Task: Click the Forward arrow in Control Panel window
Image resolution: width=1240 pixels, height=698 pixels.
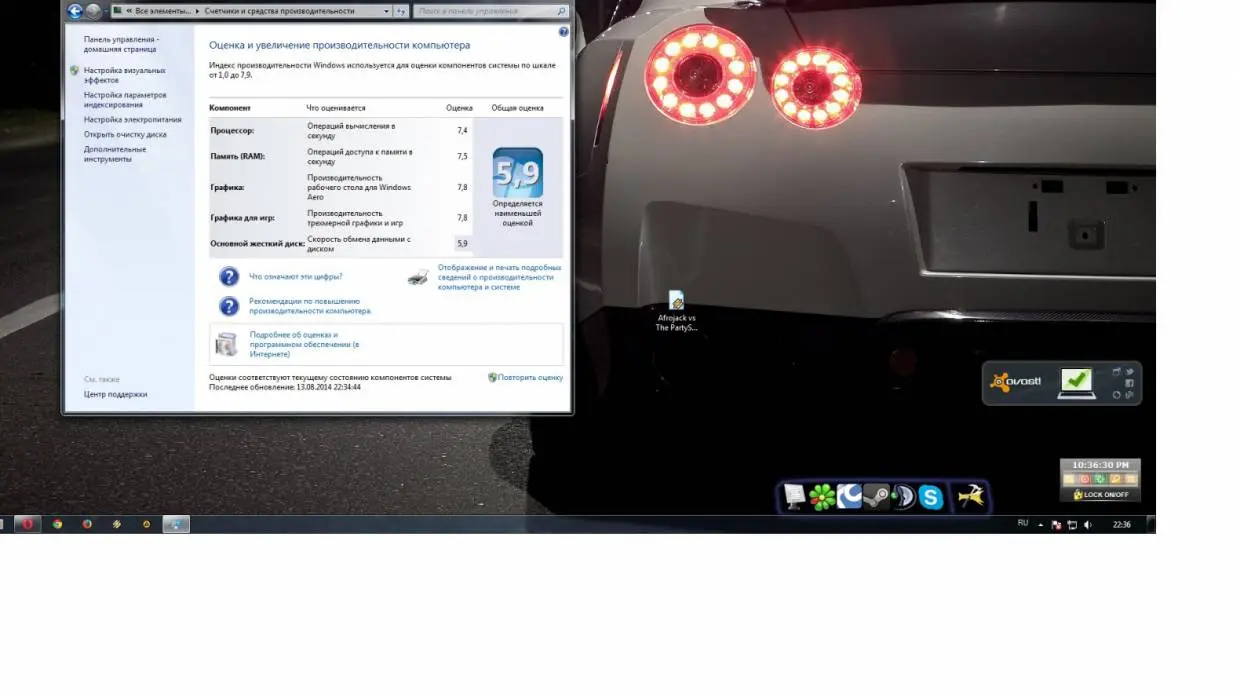Action: coord(93,11)
